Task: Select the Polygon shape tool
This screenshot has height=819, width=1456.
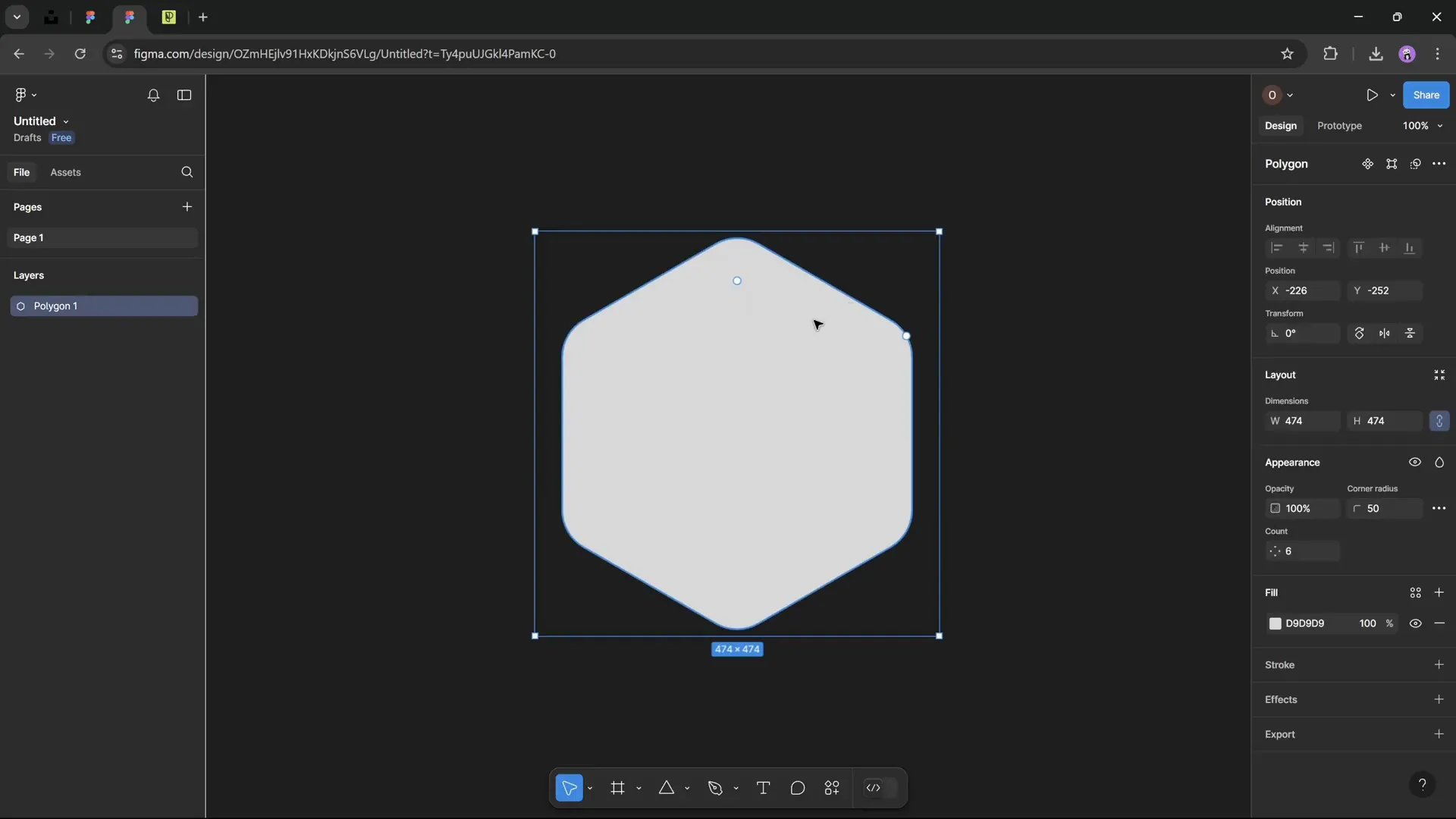Action: tap(667, 788)
